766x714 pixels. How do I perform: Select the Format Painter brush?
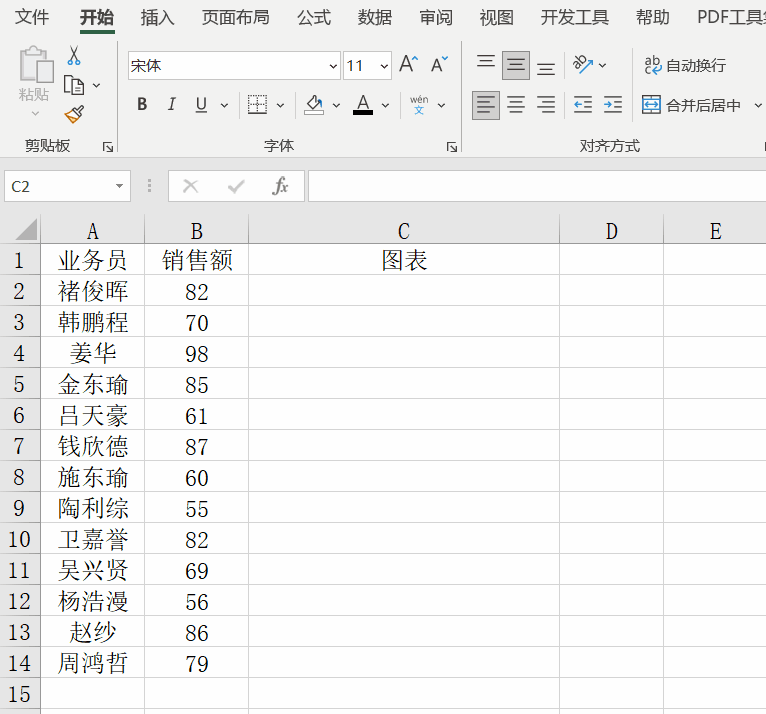74,114
